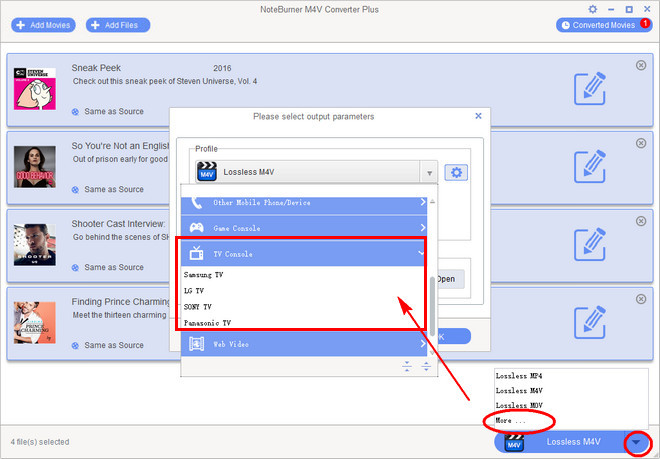Select the Shooter thumbnail
The width and height of the screenshot is (660, 459).
coord(35,245)
